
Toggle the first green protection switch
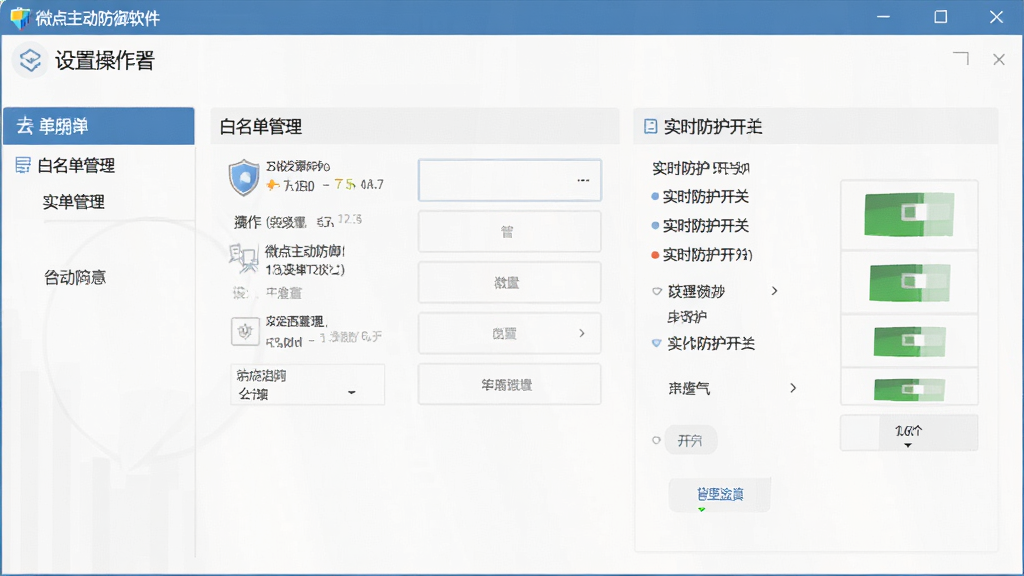909,214
